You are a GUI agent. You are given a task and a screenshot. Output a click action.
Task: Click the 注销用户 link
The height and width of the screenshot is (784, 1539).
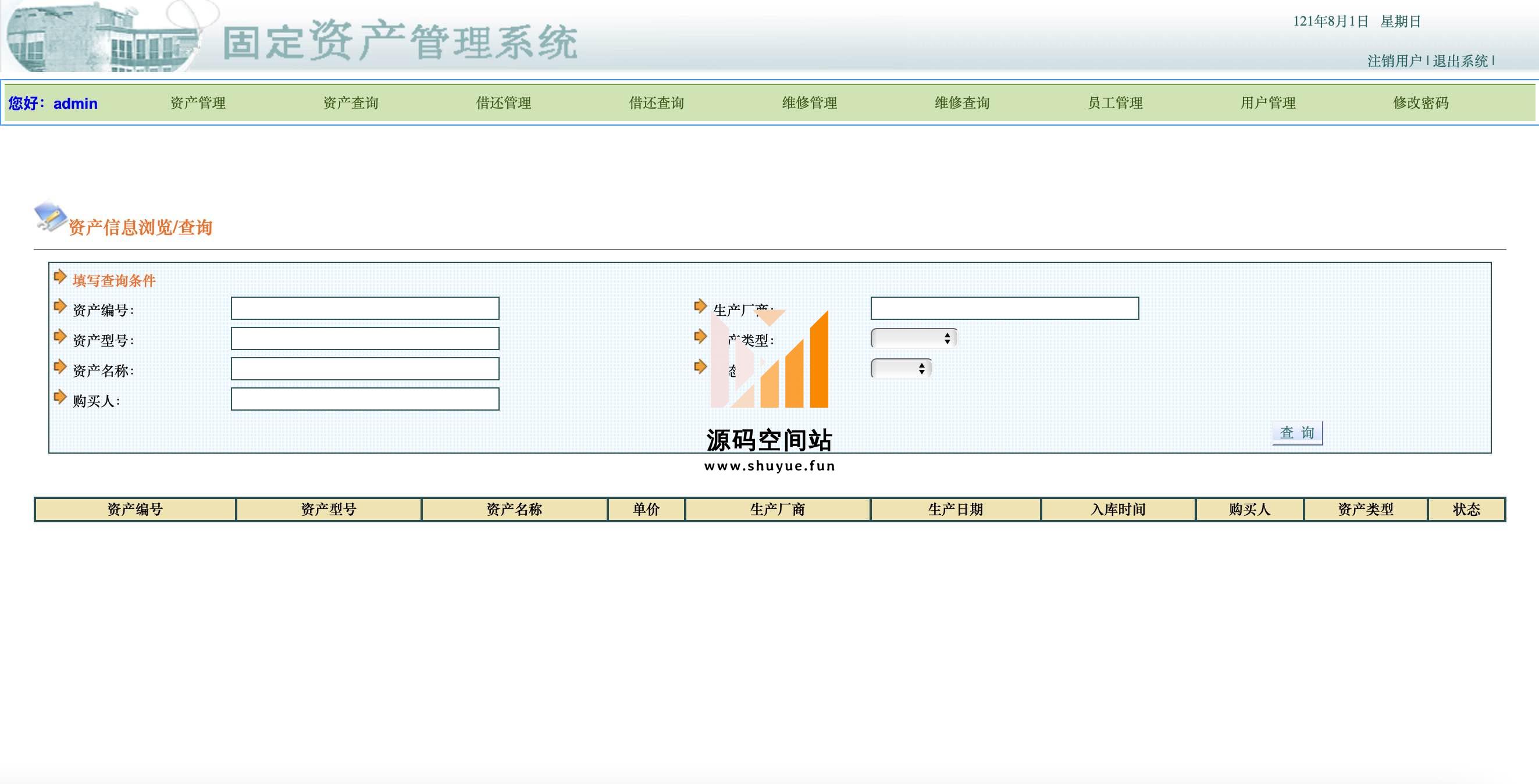[x=1394, y=61]
